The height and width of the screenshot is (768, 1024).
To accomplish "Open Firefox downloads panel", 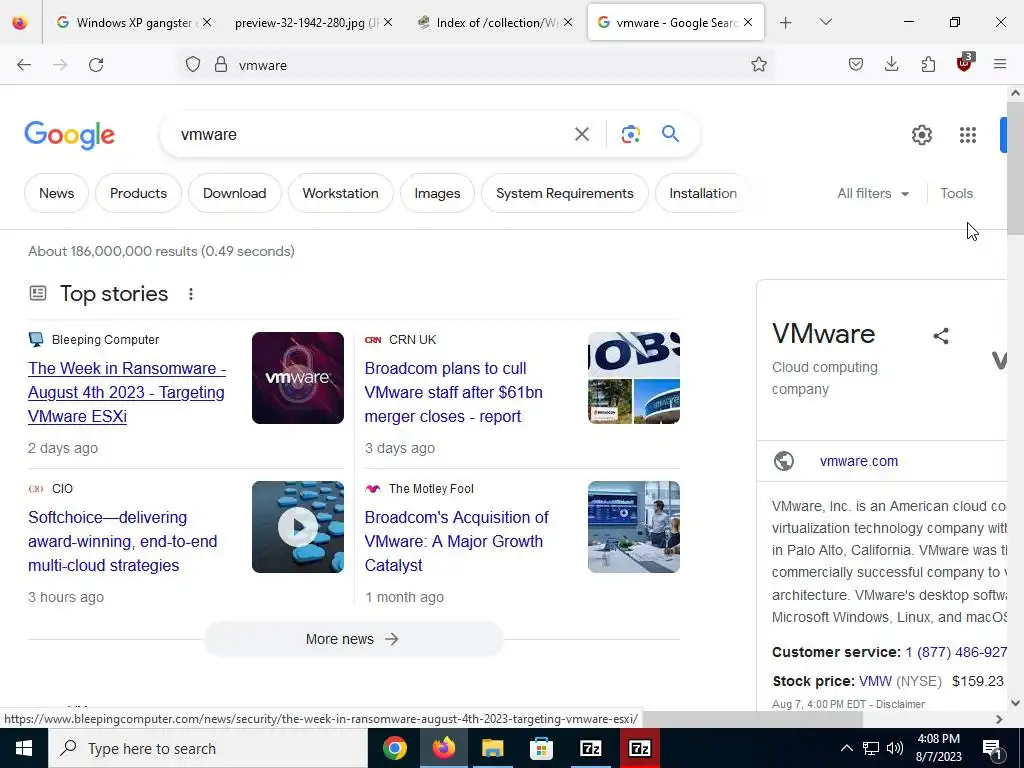I will point(891,65).
